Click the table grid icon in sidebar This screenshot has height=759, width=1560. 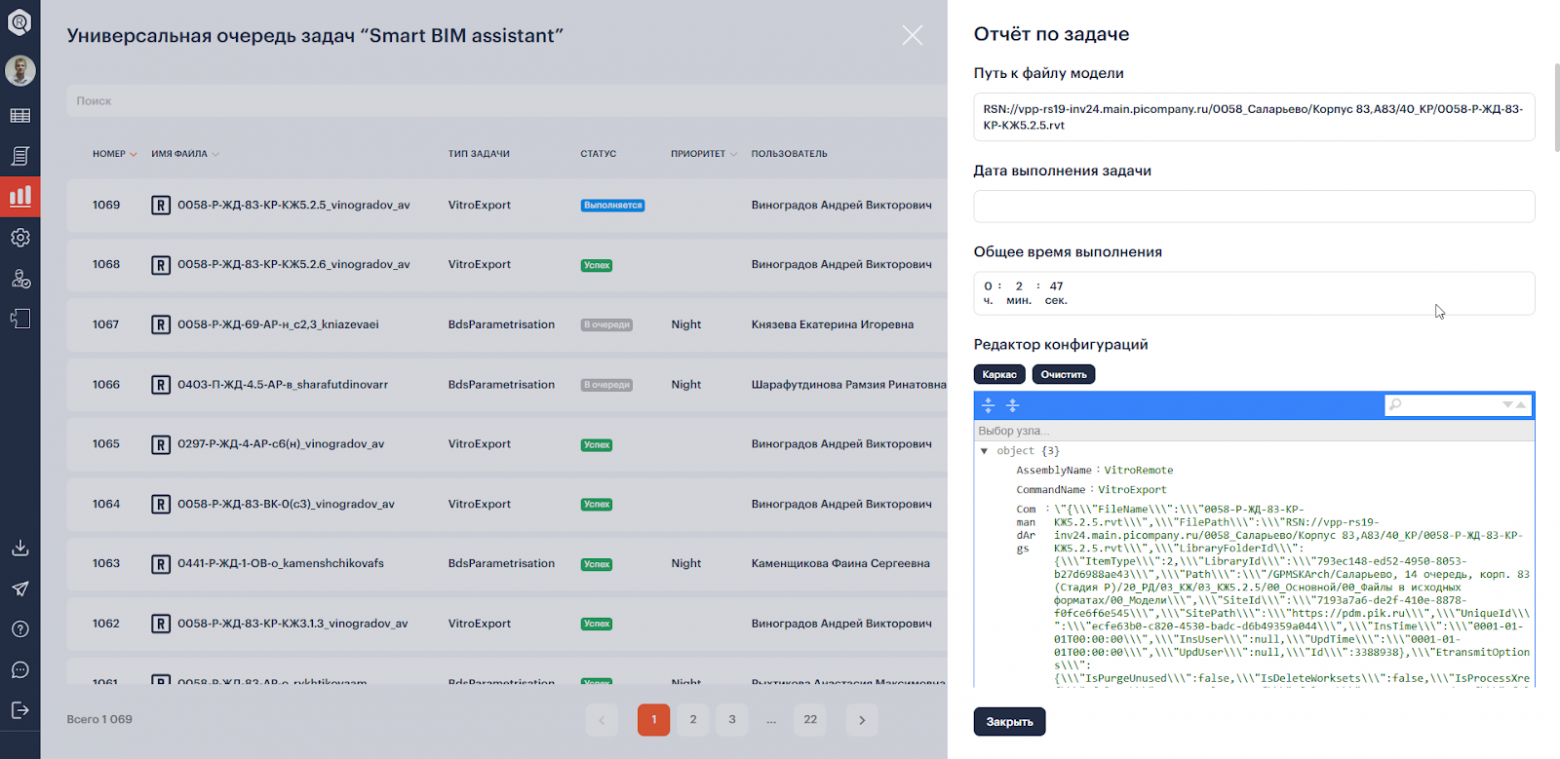point(20,115)
